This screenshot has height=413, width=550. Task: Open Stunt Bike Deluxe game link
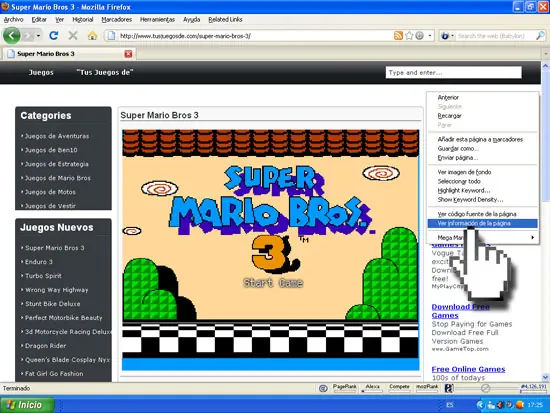pyautogui.click(x=53, y=304)
